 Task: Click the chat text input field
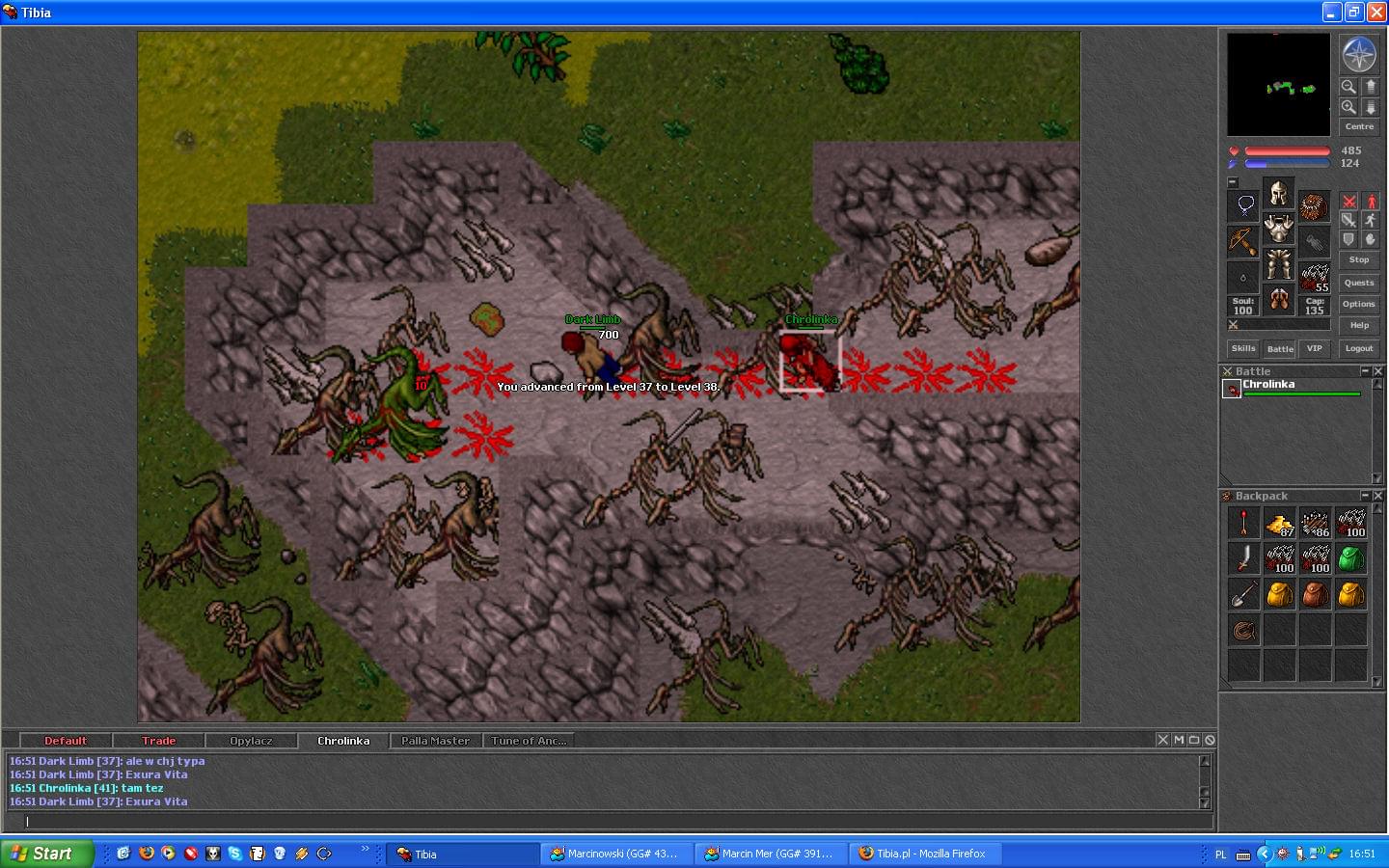(x=617, y=822)
